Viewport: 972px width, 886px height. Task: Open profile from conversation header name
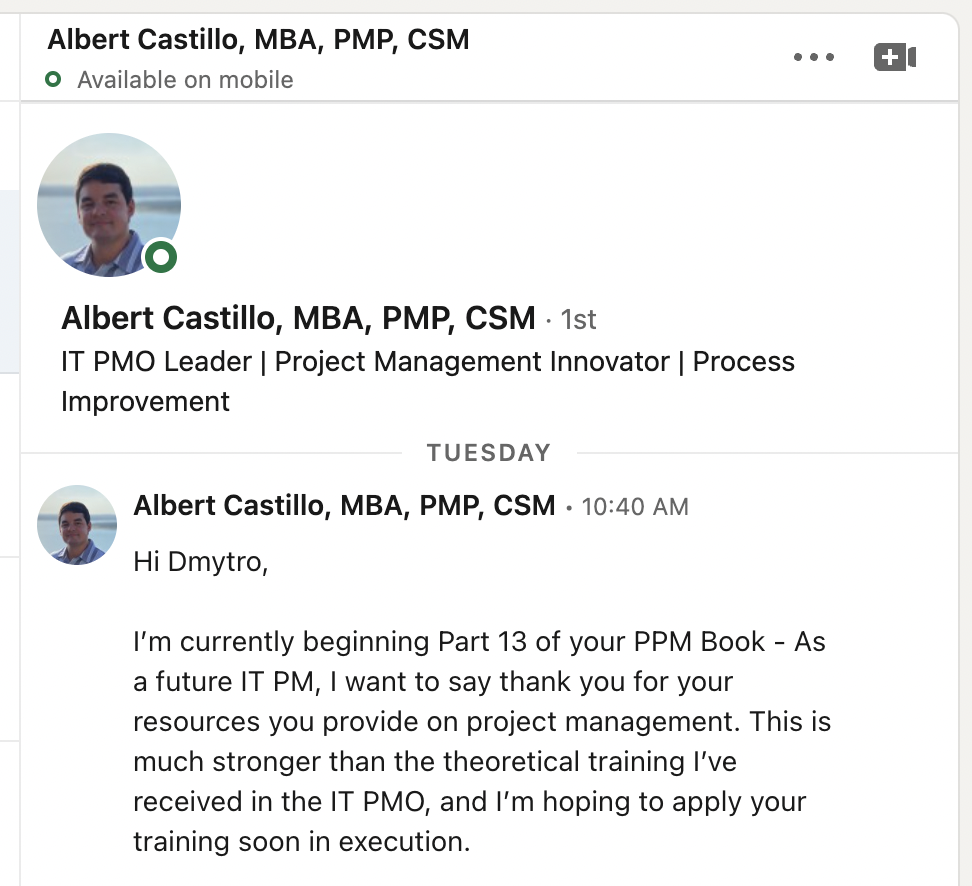pos(258,40)
